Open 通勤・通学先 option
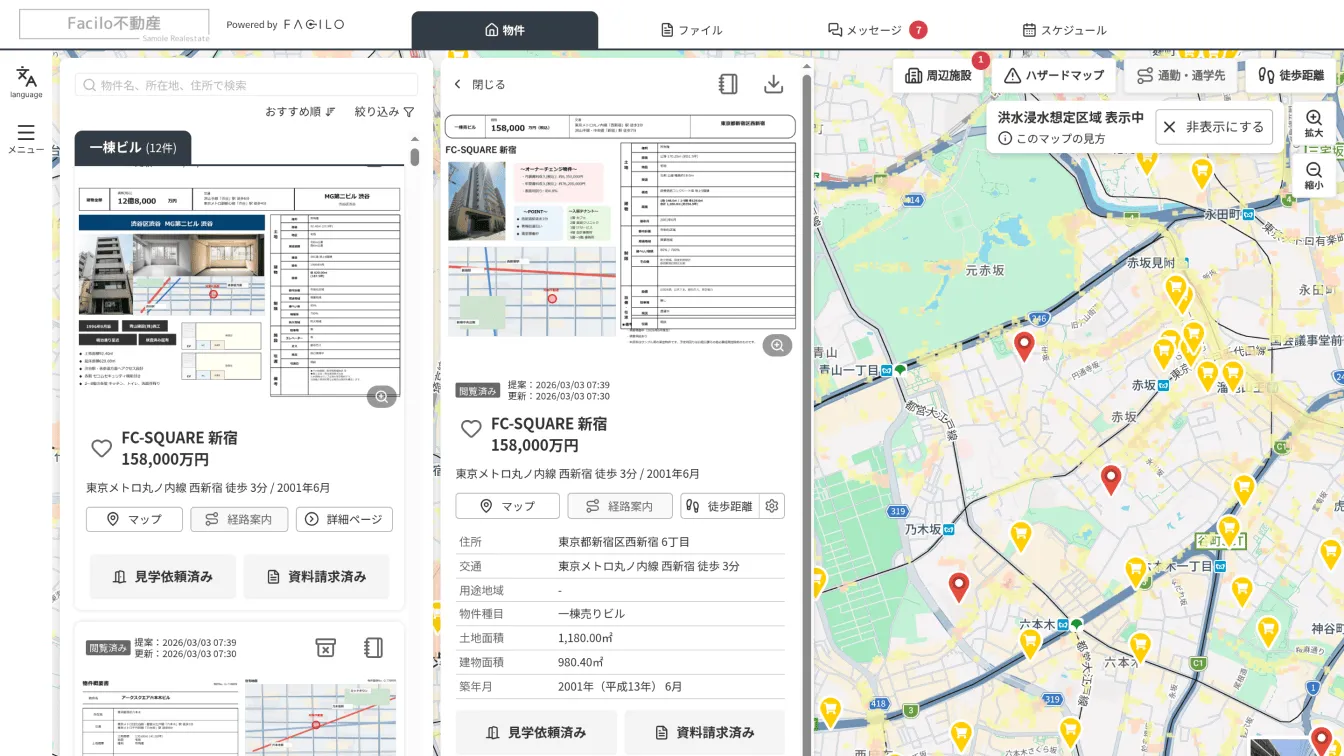The height and width of the screenshot is (756, 1344). [x=1181, y=75]
